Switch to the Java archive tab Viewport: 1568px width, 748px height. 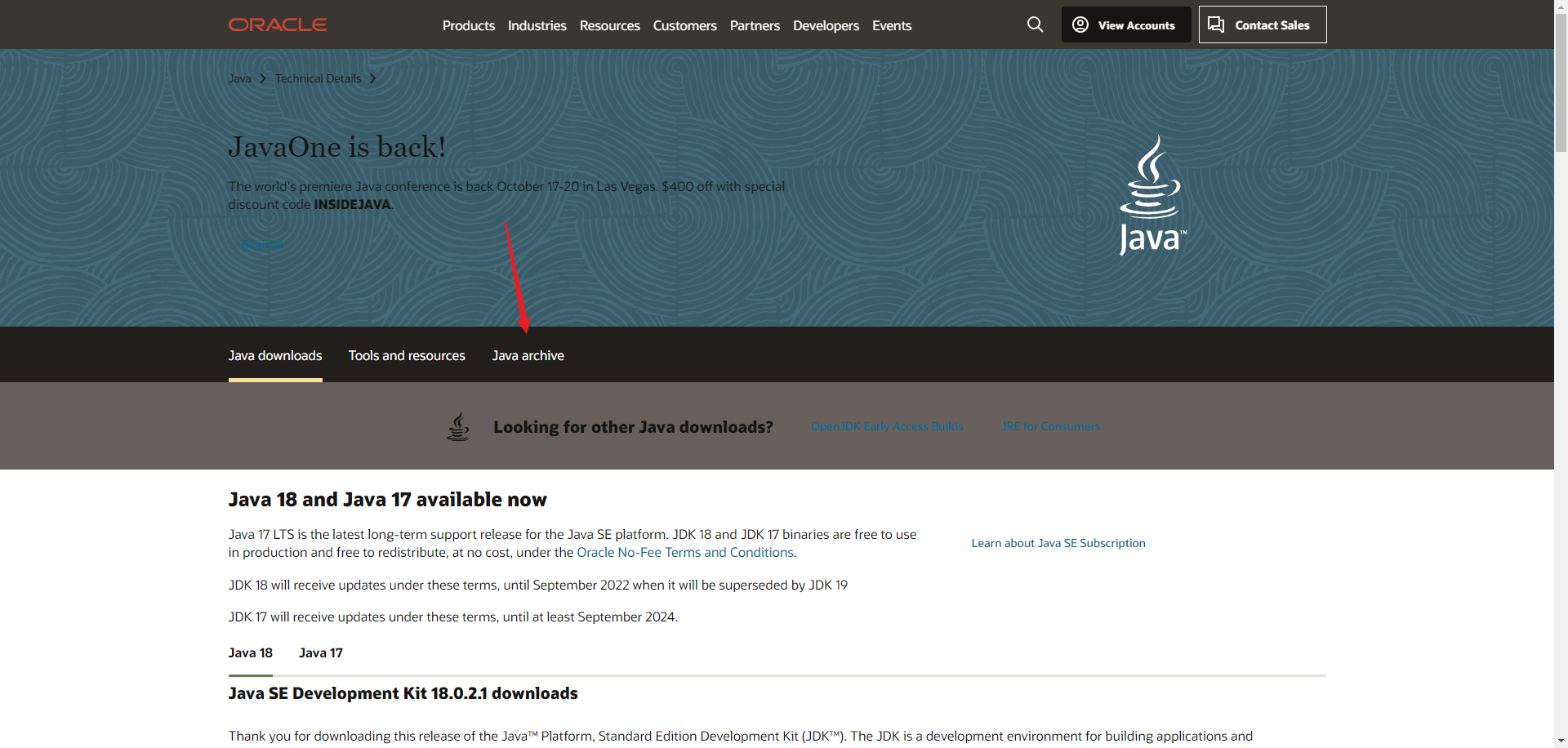point(528,355)
